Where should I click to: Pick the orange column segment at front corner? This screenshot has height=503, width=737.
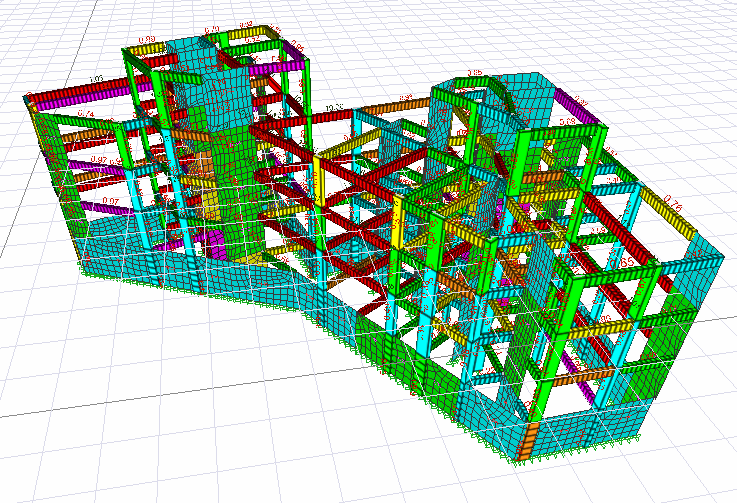click(x=532, y=436)
